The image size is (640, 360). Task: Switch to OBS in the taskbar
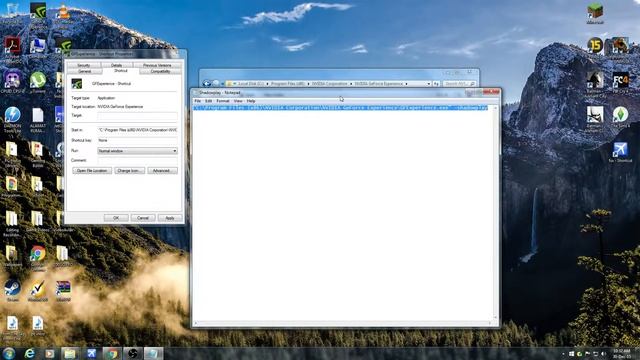coord(133,353)
